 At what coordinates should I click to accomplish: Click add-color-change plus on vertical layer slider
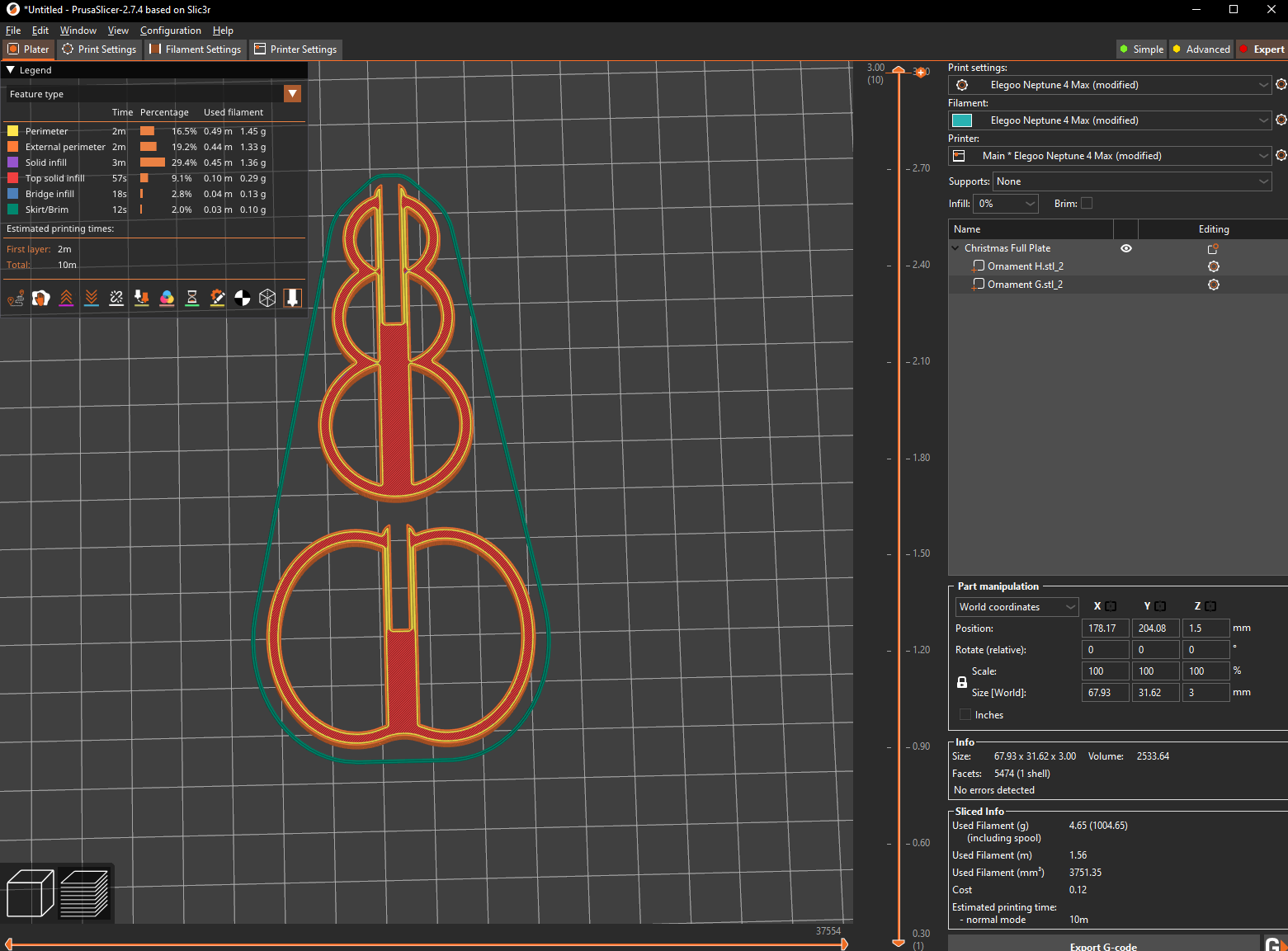(x=921, y=73)
